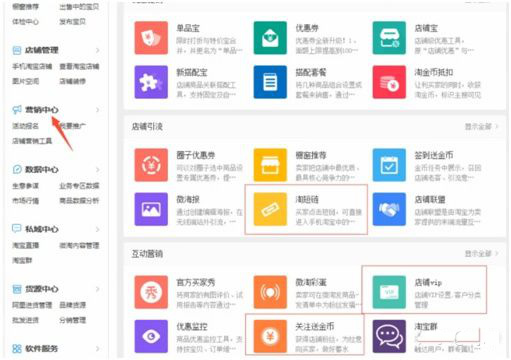Image resolution: width=511 pixels, height=360 pixels.
Task: Open the 淘金币抵扣 coins icon
Action: click(389, 82)
